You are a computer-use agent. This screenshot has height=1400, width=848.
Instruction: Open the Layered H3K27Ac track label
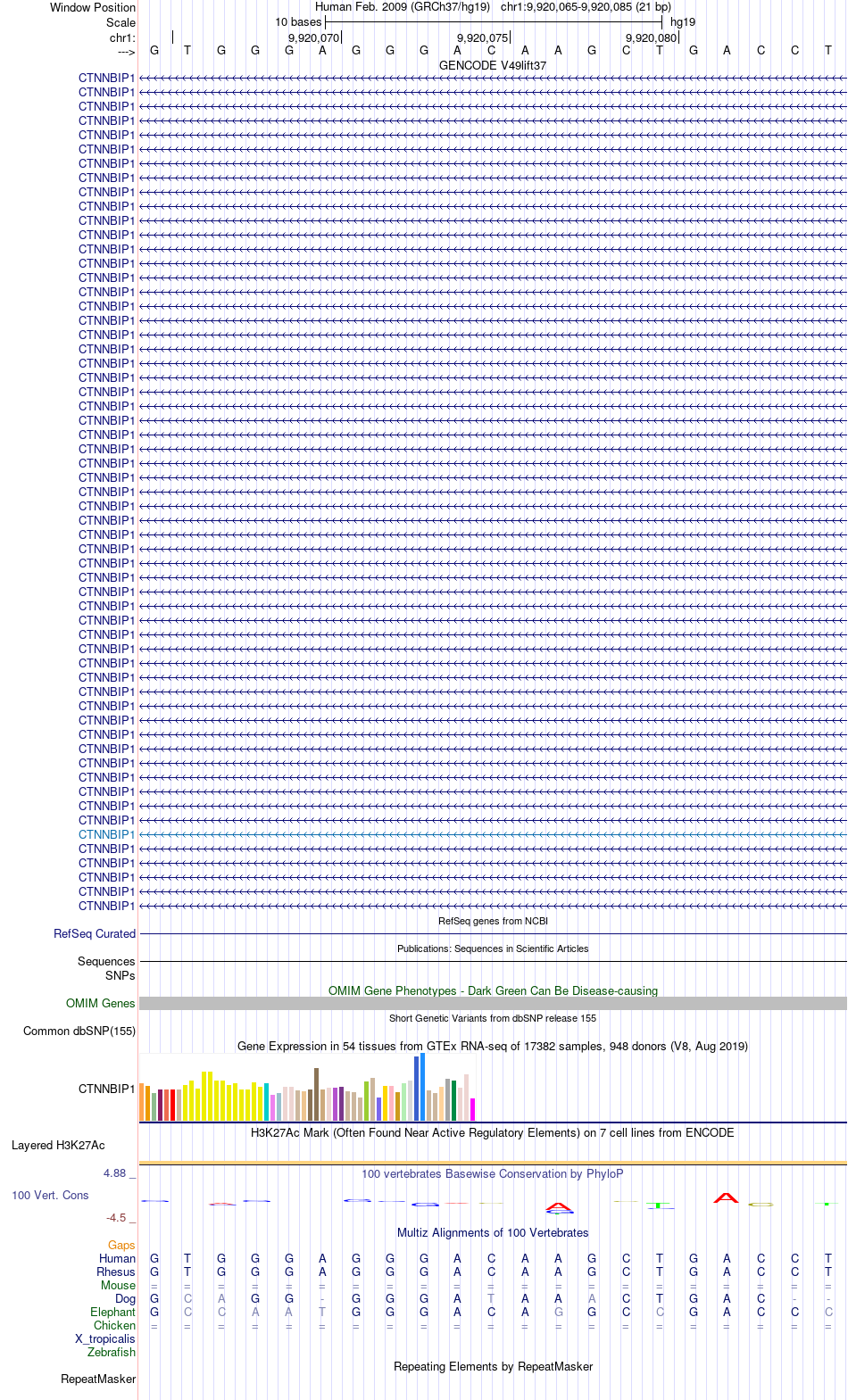[58, 1145]
